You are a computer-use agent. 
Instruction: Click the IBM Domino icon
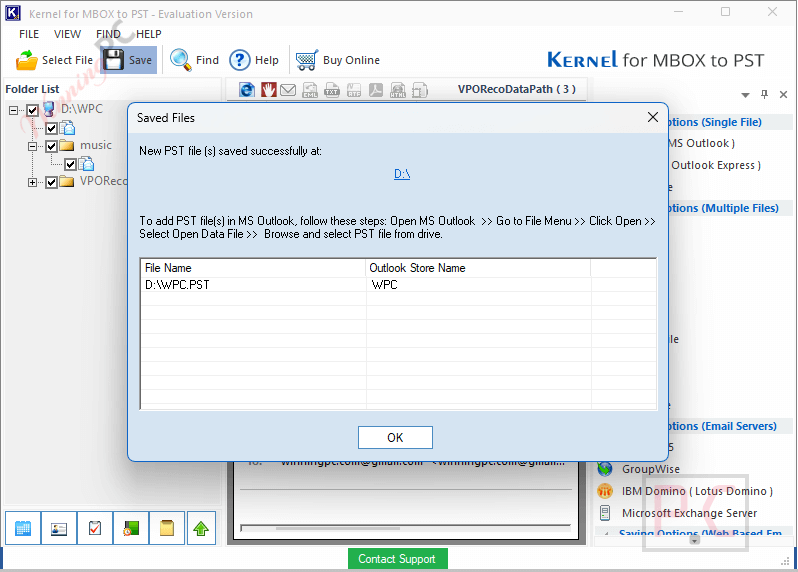605,491
